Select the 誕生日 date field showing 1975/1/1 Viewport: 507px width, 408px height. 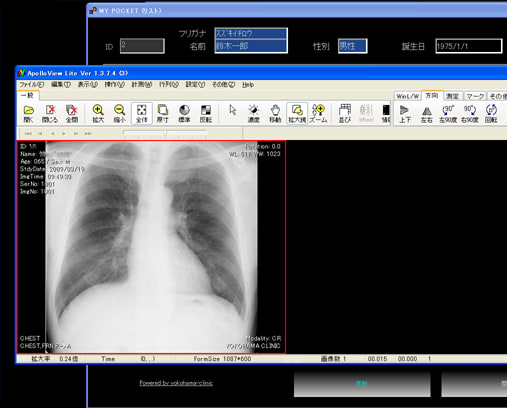pyautogui.click(x=468, y=46)
